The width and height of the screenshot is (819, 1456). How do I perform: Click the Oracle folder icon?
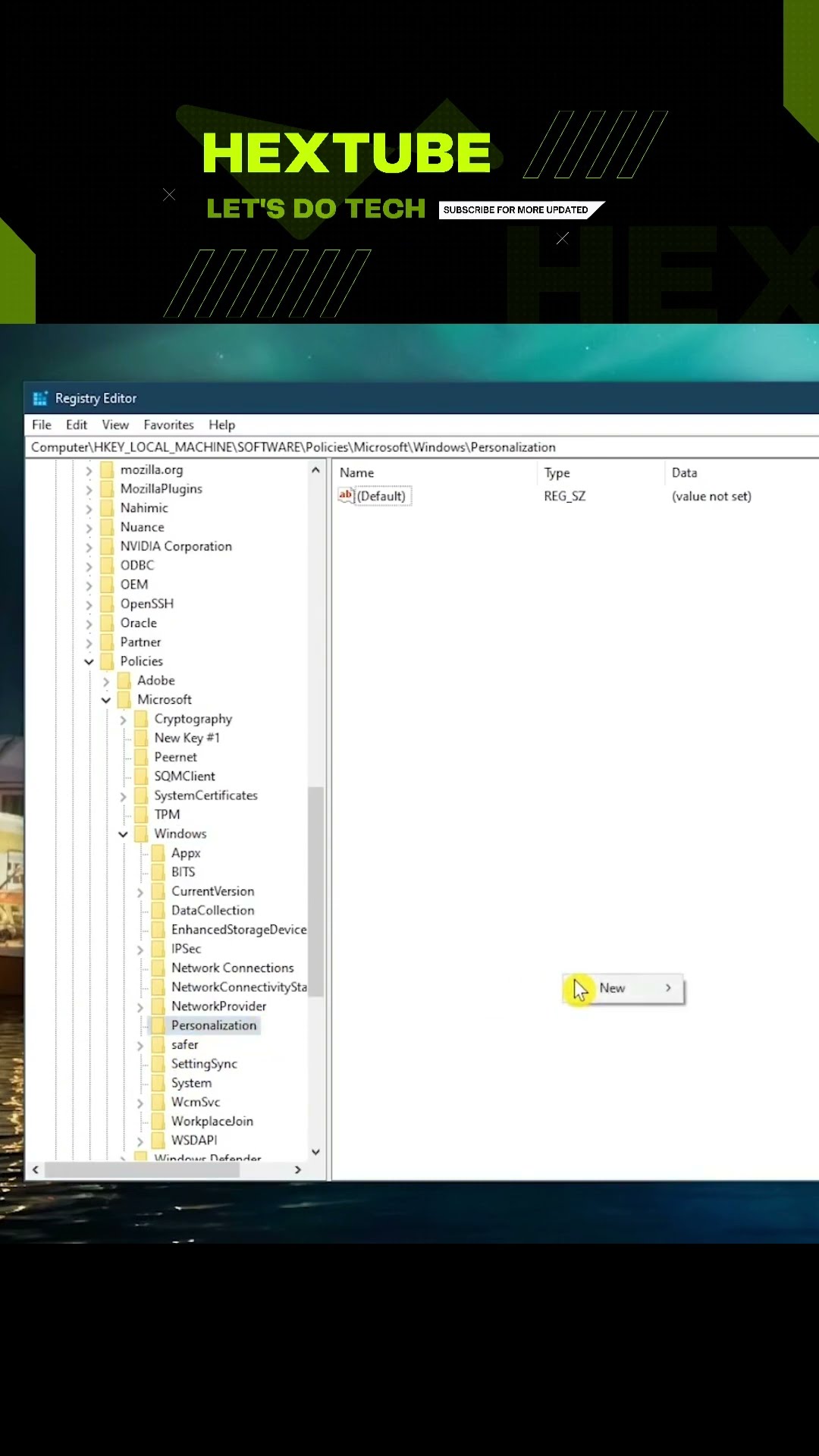coord(107,623)
